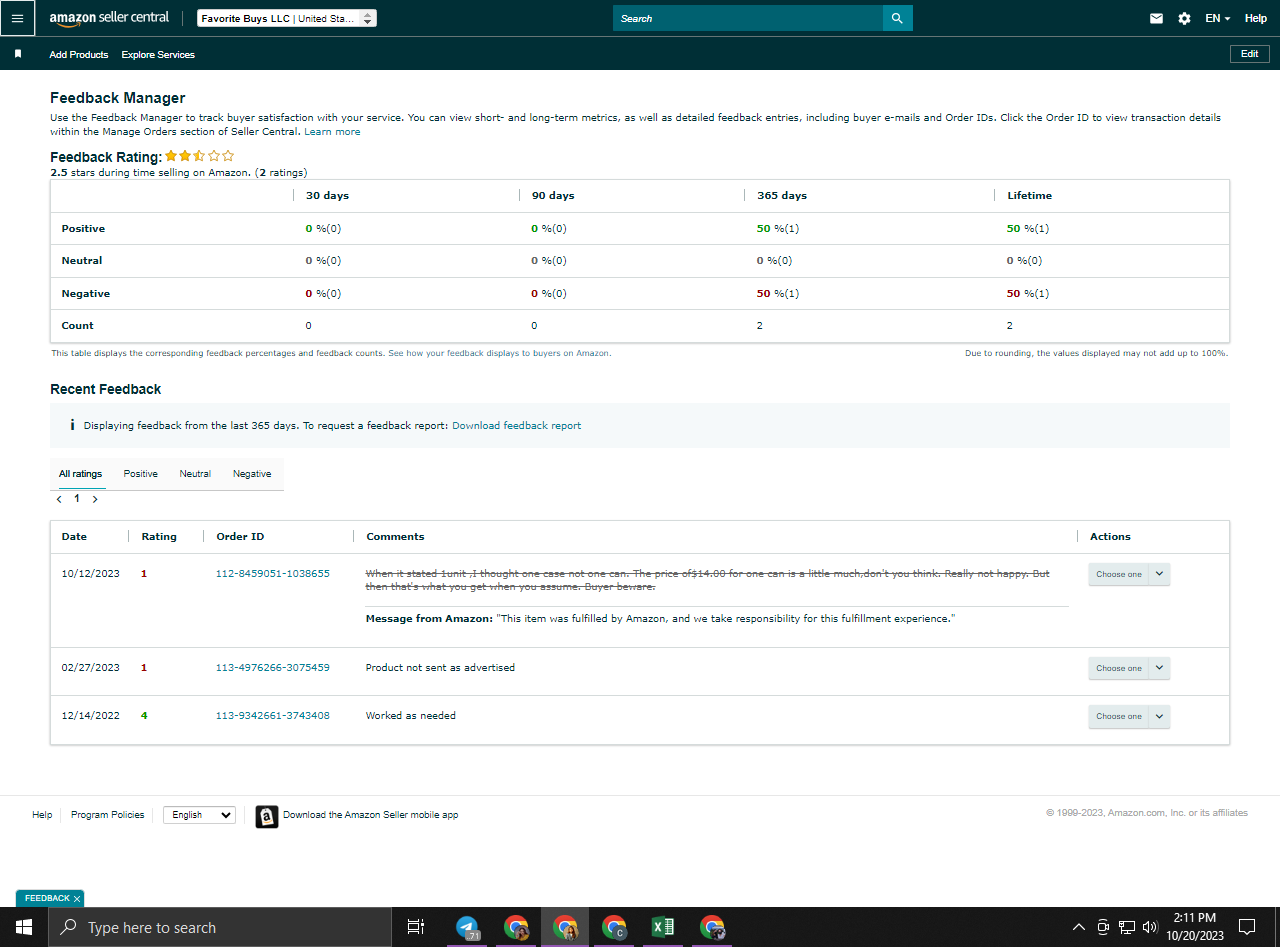Click the 365 days column header
The image size is (1280, 947).
tap(782, 196)
